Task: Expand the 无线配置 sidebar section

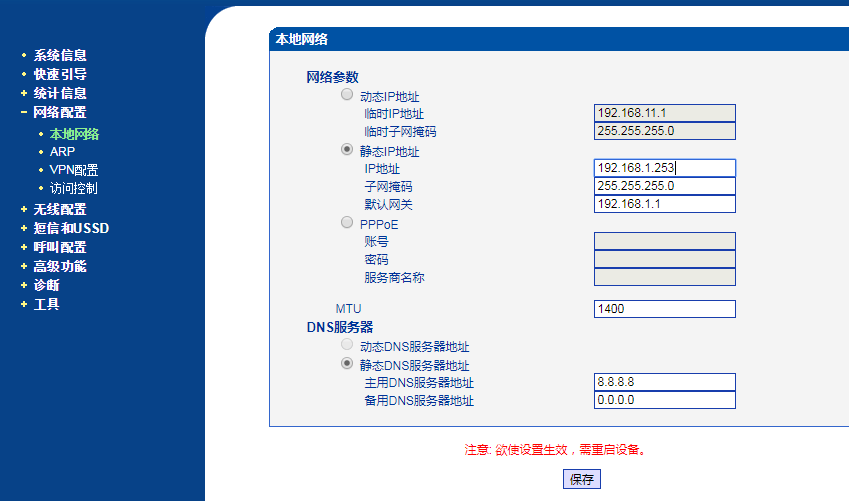Action: pyautogui.click(x=59, y=209)
